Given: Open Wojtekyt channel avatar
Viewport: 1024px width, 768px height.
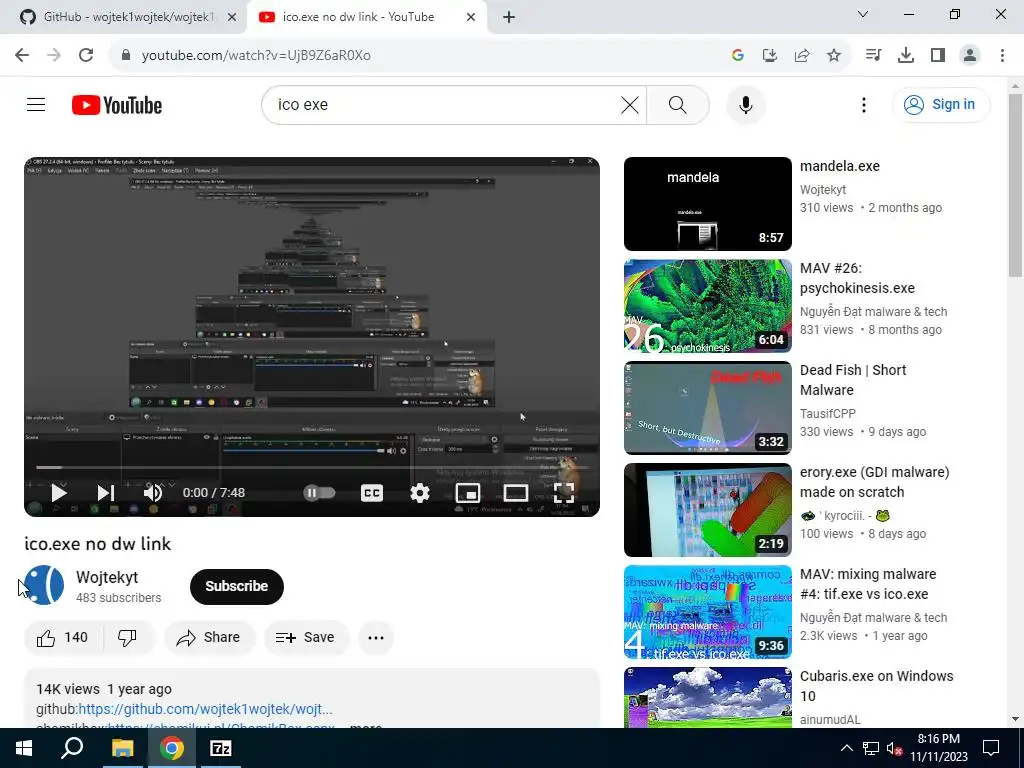Looking at the screenshot, I should click(44, 585).
